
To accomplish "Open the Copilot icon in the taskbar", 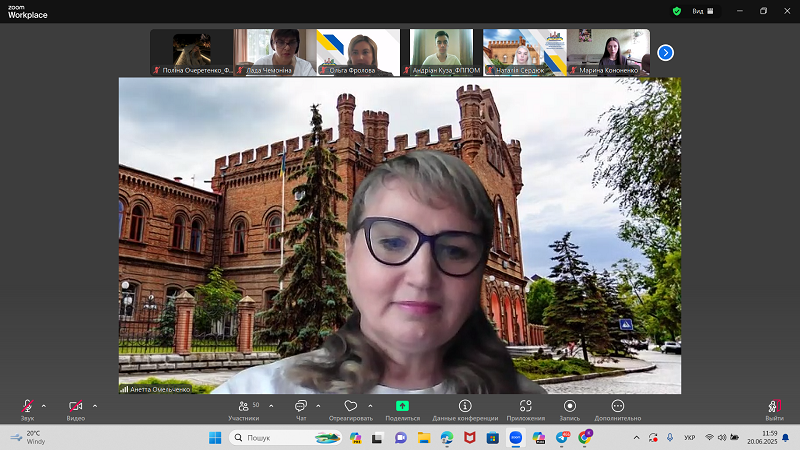I will (x=356, y=438).
